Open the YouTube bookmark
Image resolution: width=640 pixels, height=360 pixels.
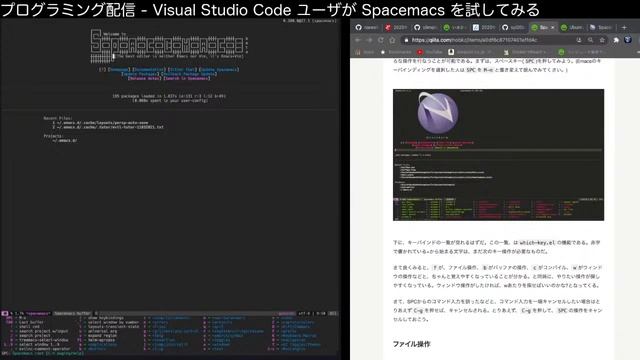click(x=430, y=52)
